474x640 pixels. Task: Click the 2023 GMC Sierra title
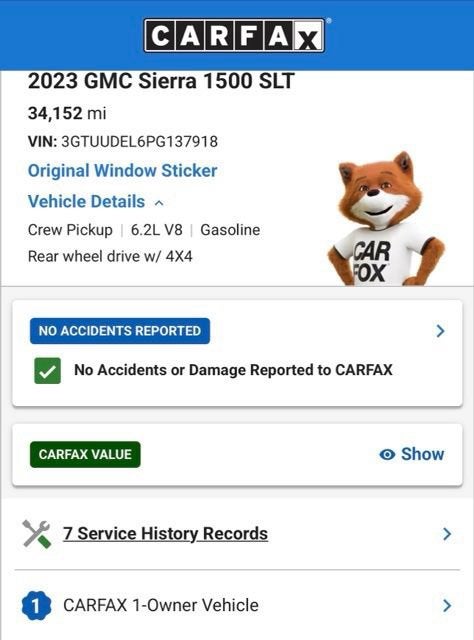(161, 81)
